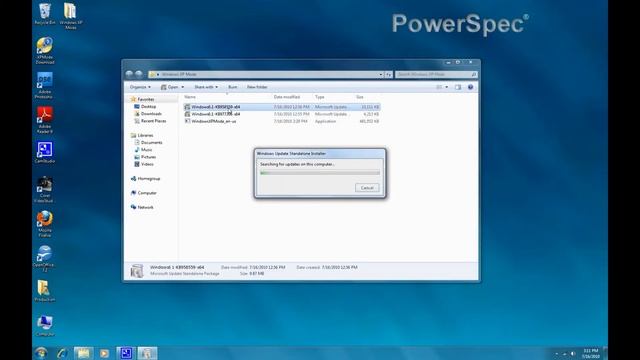This screenshot has width=640, height=360.
Task: Select the XPMode Download desktop shortcut
Action: coord(45,51)
